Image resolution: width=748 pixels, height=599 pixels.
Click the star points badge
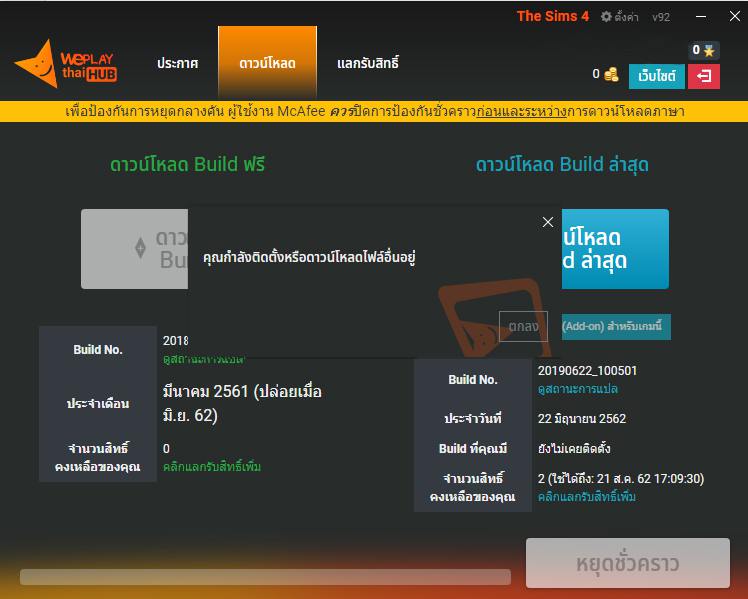[704, 50]
